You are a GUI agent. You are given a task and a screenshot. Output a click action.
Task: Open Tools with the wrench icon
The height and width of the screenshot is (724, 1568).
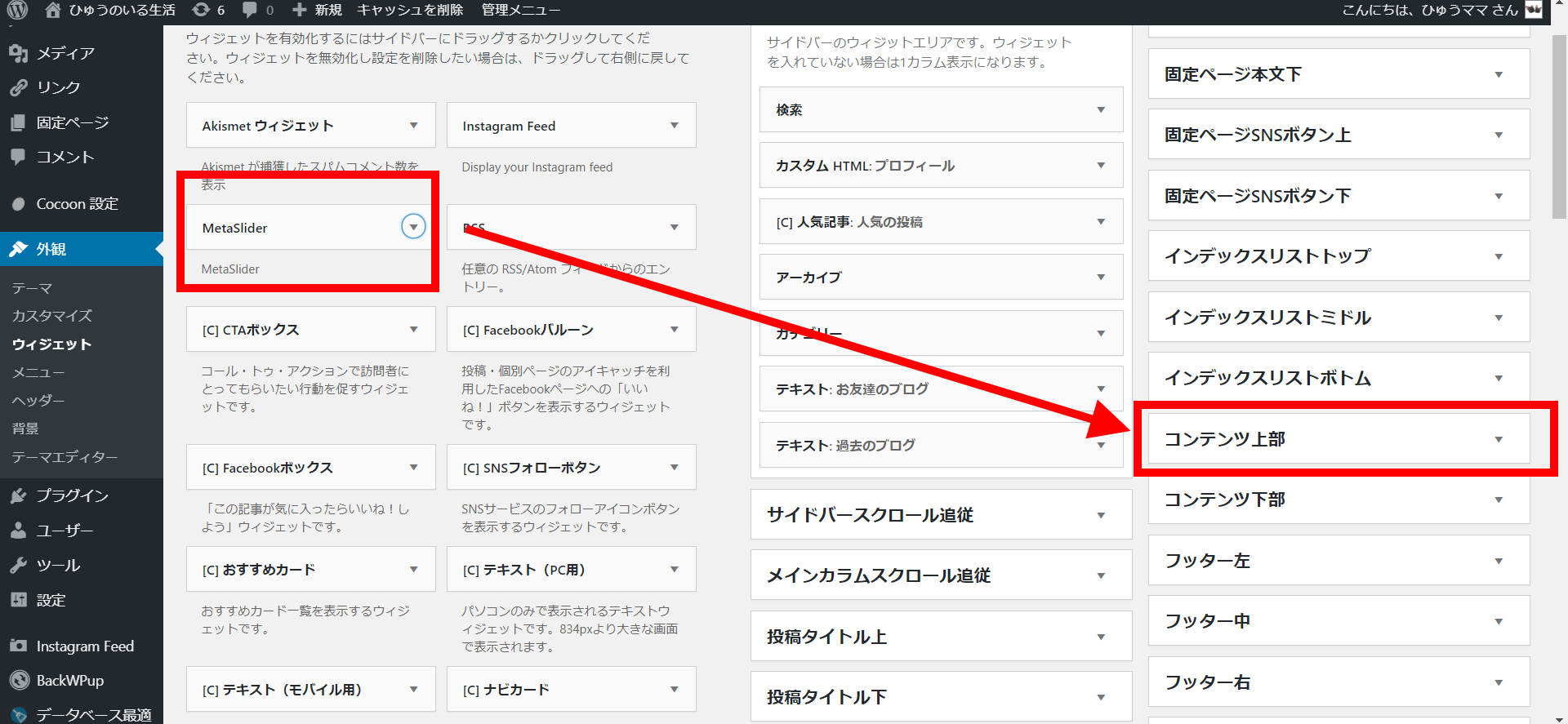coord(18,565)
